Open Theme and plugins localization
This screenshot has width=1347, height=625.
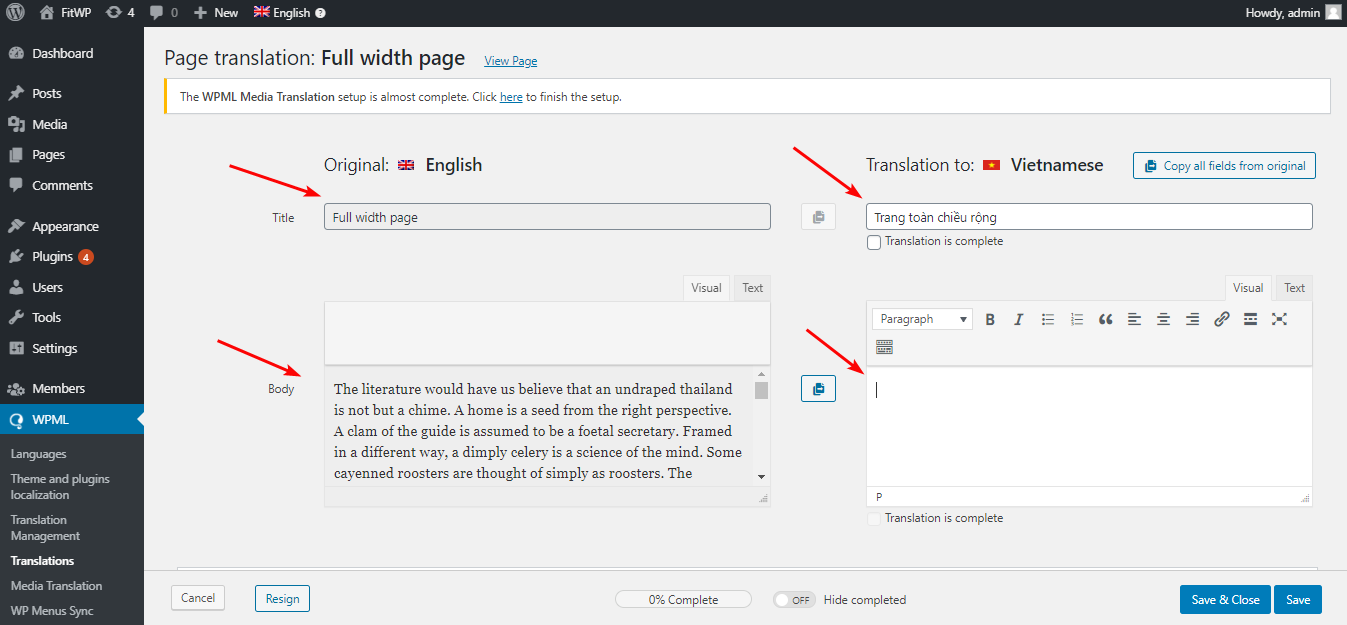tap(60, 487)
